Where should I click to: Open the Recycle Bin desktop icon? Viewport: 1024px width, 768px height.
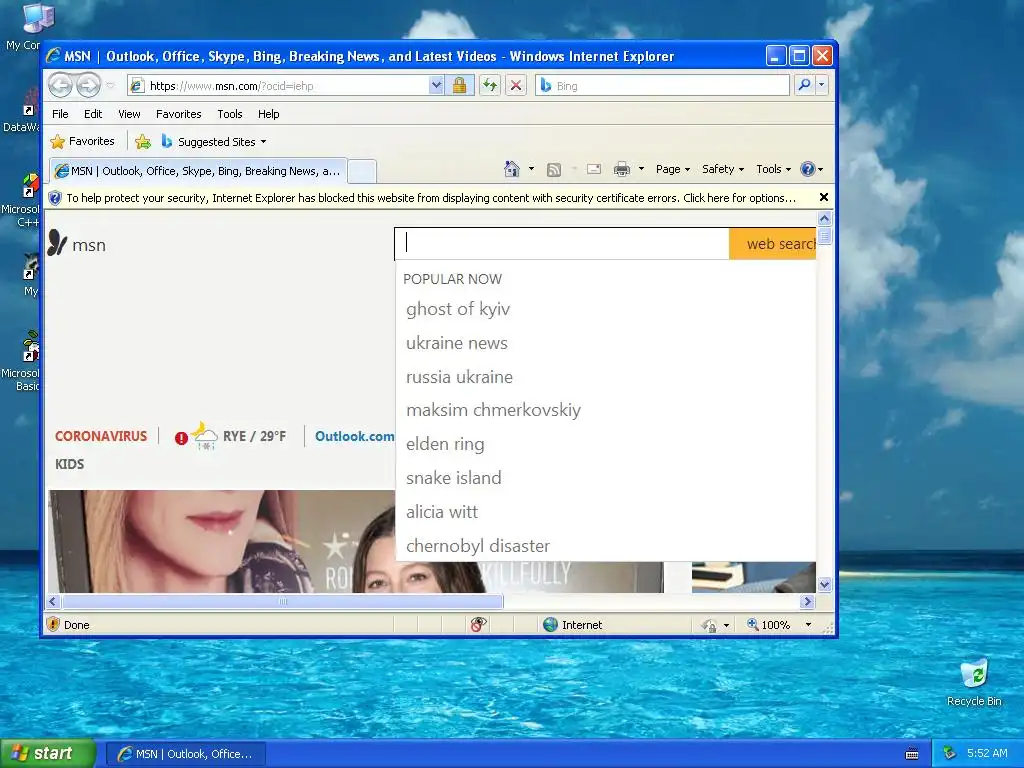(x=974, y=682)
